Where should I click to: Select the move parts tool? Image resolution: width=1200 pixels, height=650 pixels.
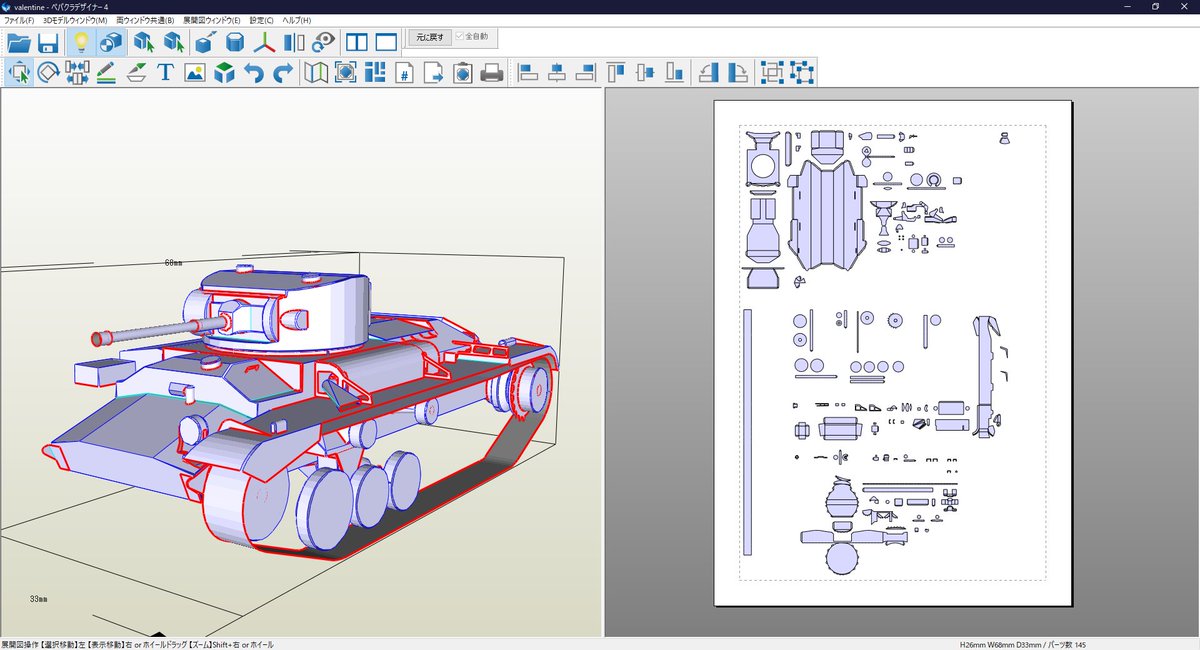click(19, 73)
